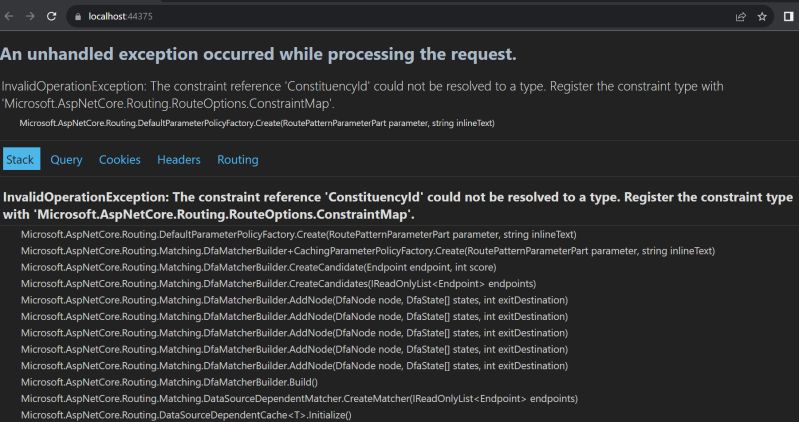Click the DataSourceDependentCache<T>.Initialize() frame
This screenshot has height=422, width=799.
click(186, 415)
